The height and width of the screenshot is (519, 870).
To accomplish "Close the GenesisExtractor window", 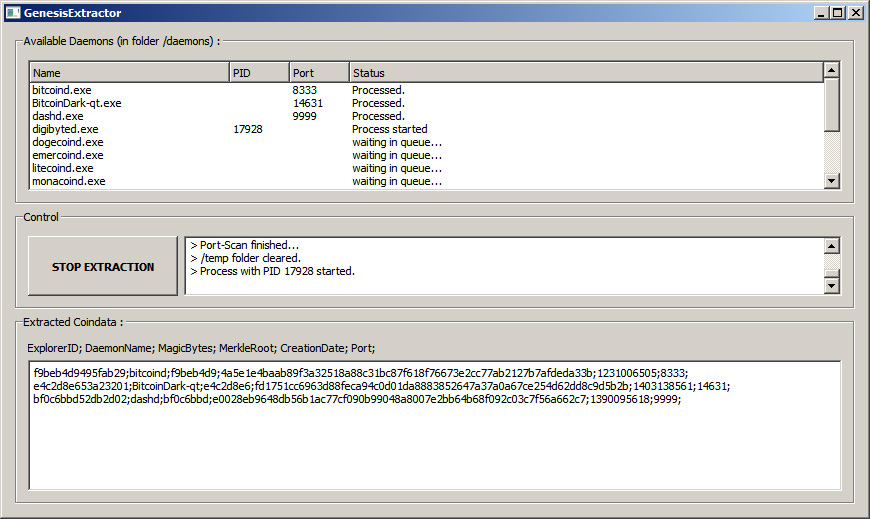I will [x=856, y=13].
